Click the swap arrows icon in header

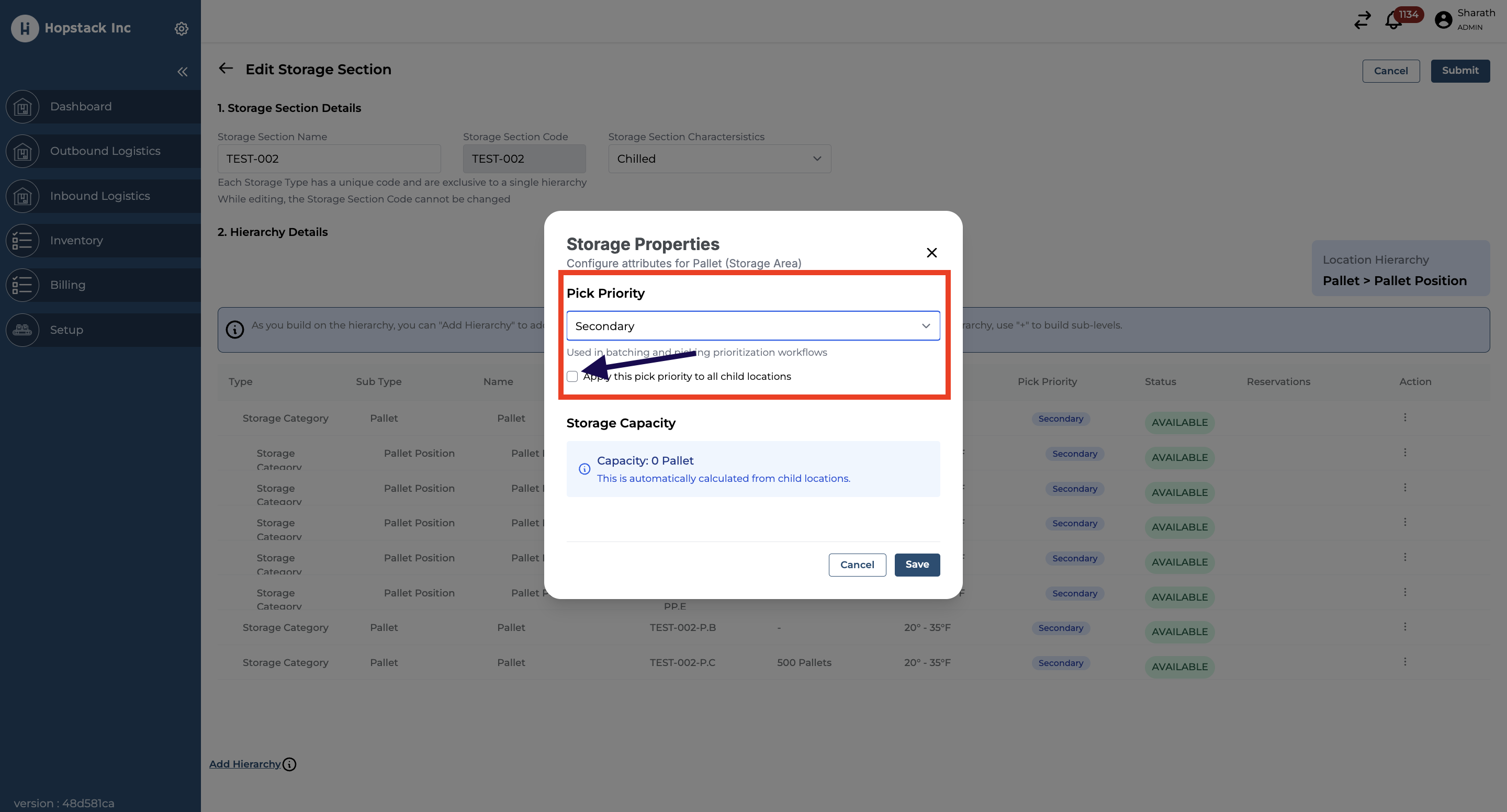pos(1363,20)
